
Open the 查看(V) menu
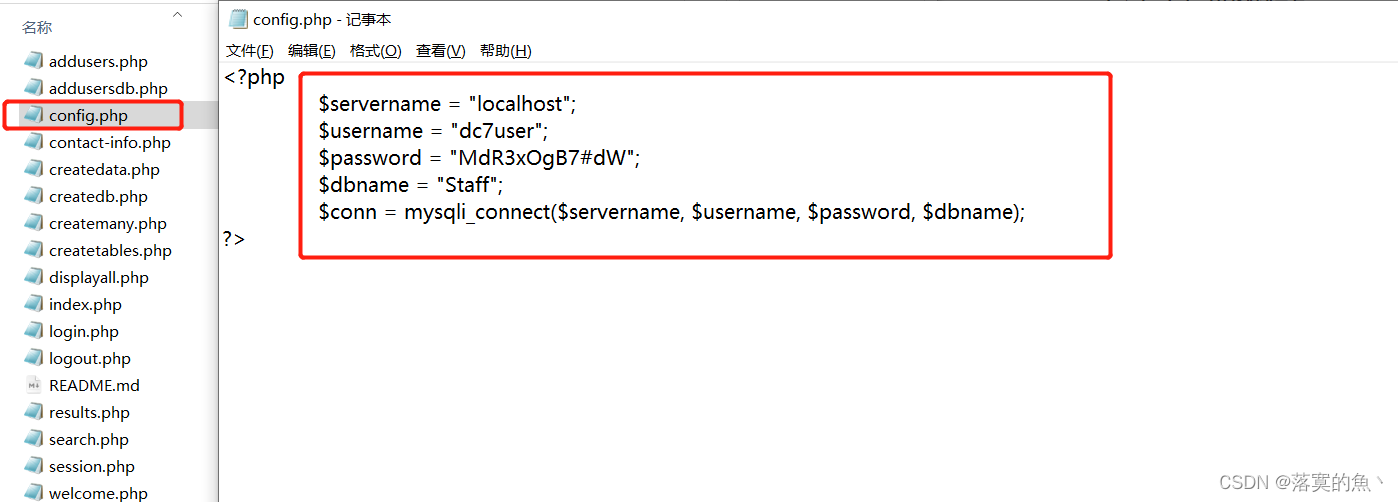(x=440, y=51)
